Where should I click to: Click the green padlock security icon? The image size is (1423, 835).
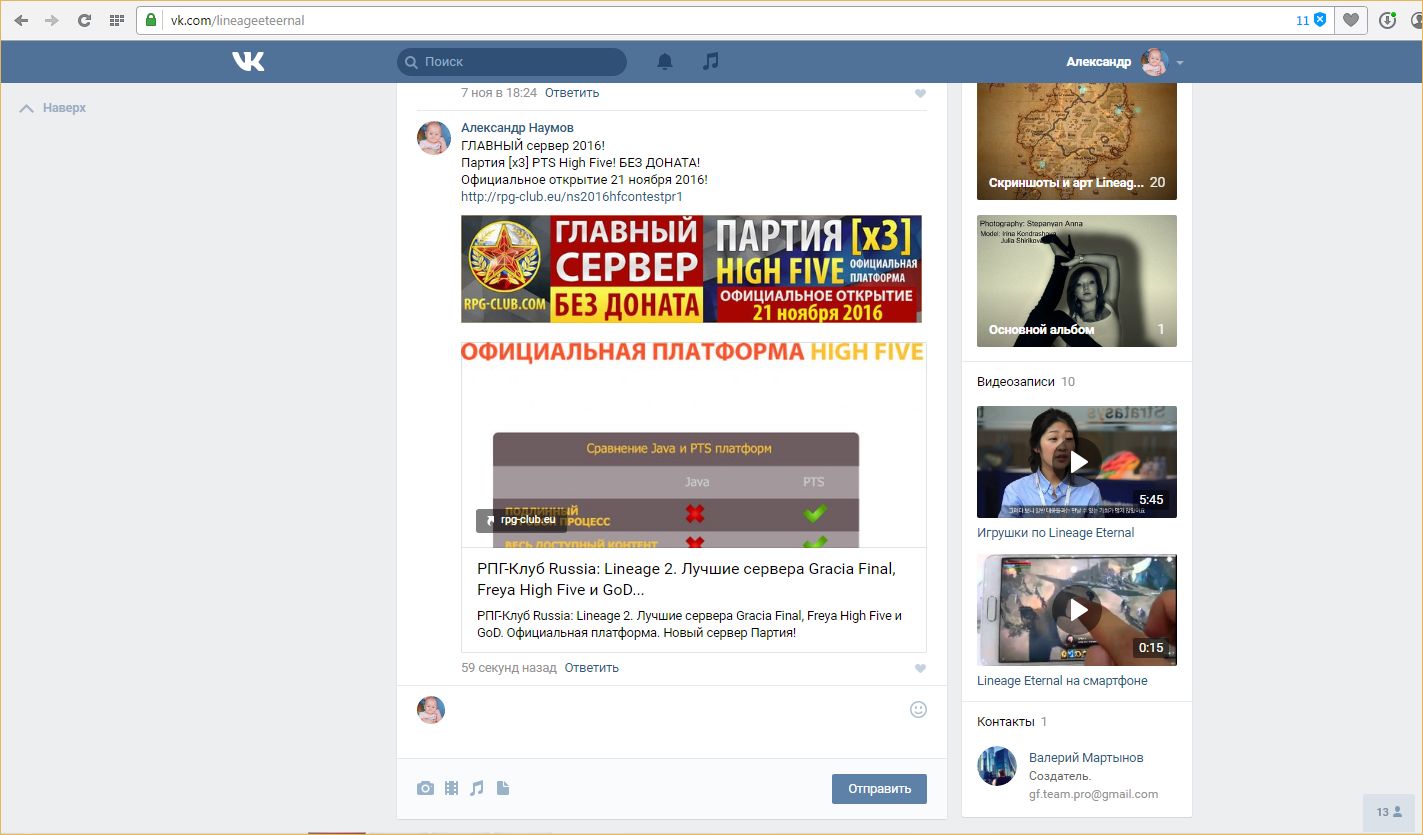click(151, 20)
